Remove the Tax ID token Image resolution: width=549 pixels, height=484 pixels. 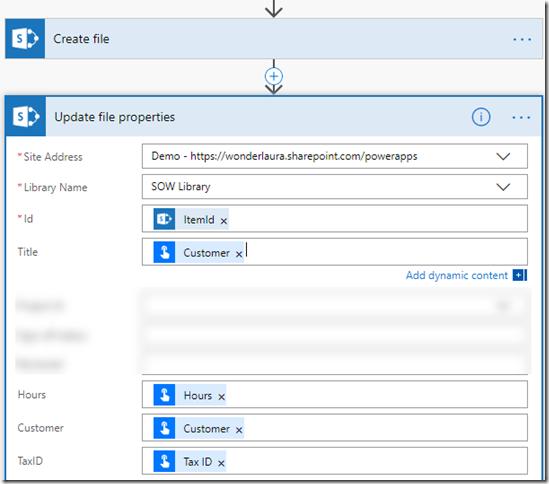[x=221, y=463]
